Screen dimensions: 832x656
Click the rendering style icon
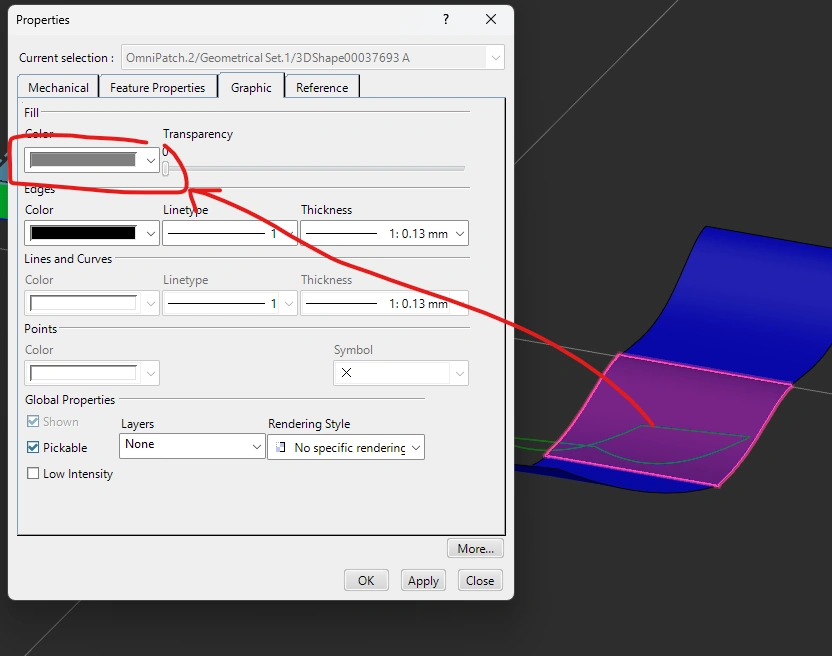pos(281,447)
